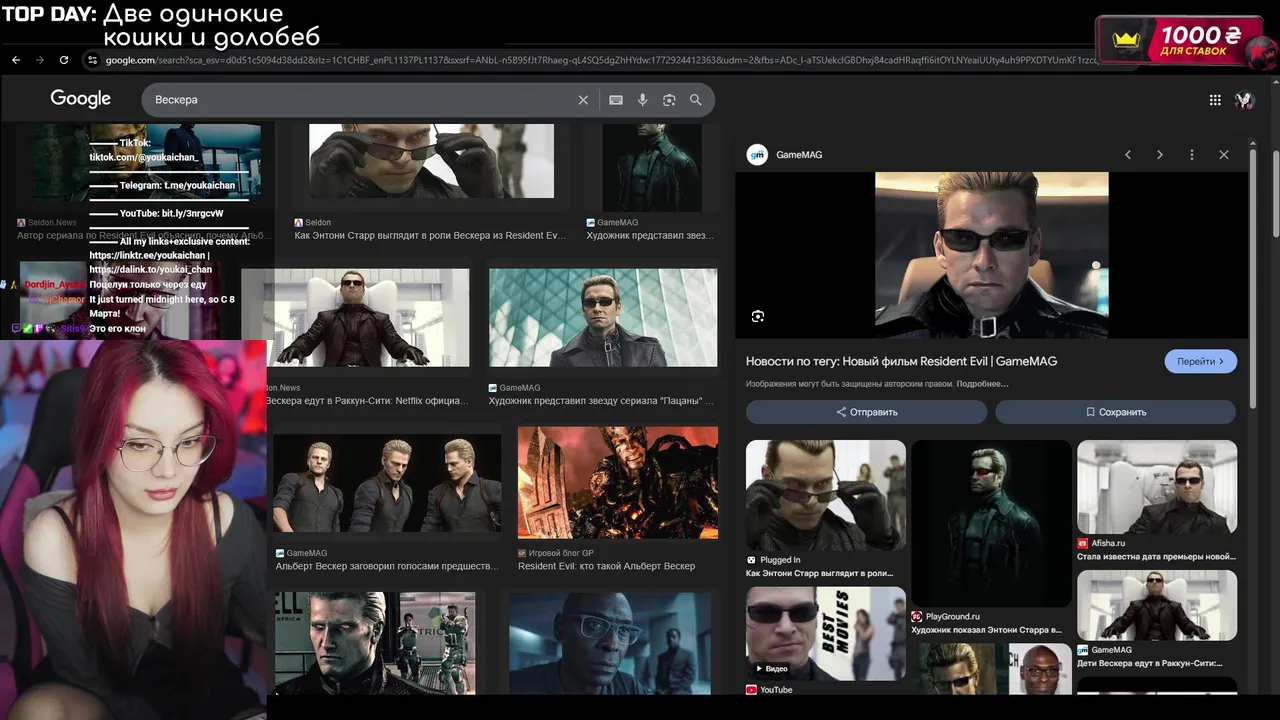Click Afisha.ru source label
This screenshot has height=720, width=1280.
1109,543
